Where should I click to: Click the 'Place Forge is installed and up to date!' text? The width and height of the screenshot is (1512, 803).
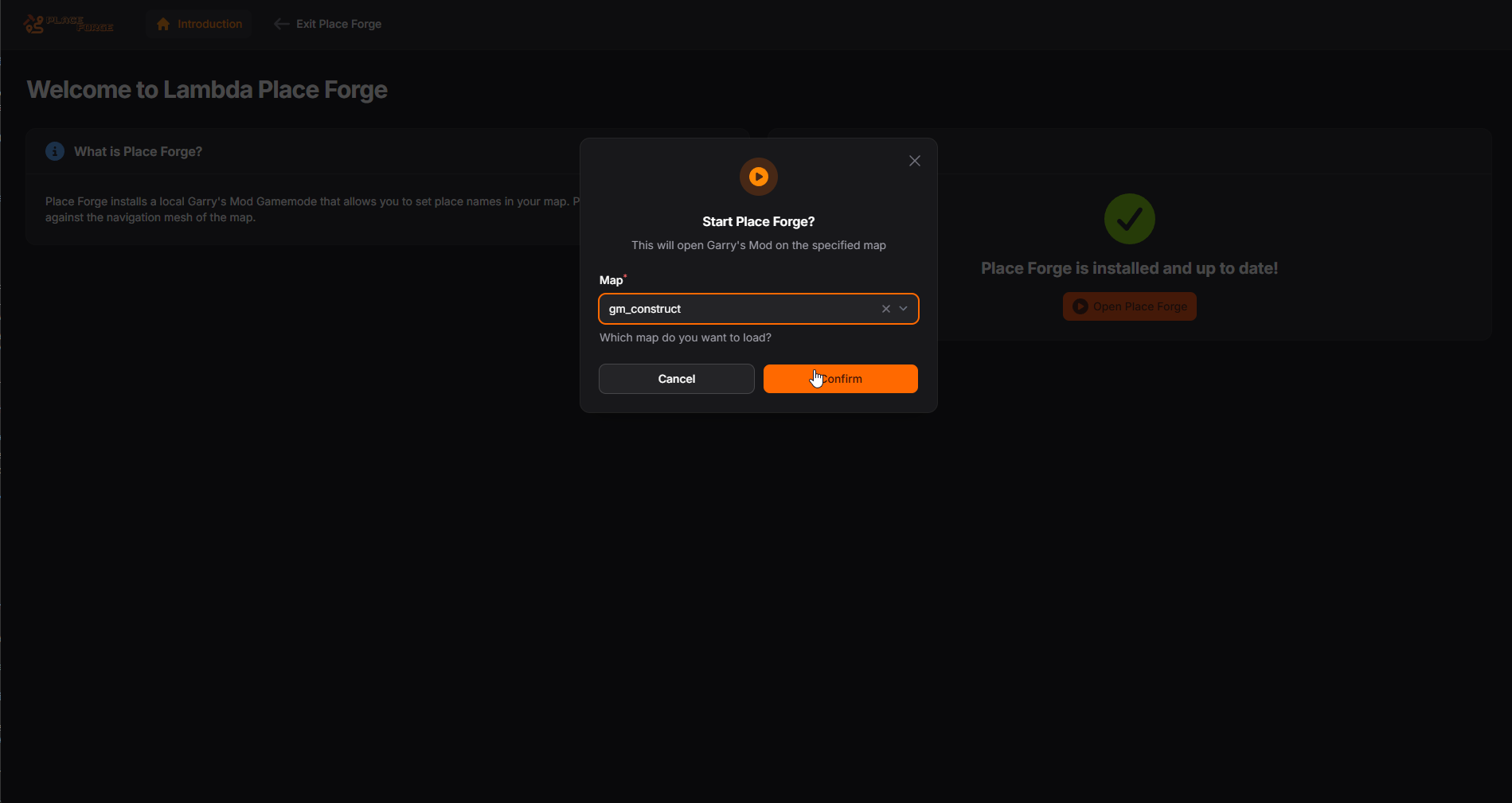click(x=1129, y=268)
